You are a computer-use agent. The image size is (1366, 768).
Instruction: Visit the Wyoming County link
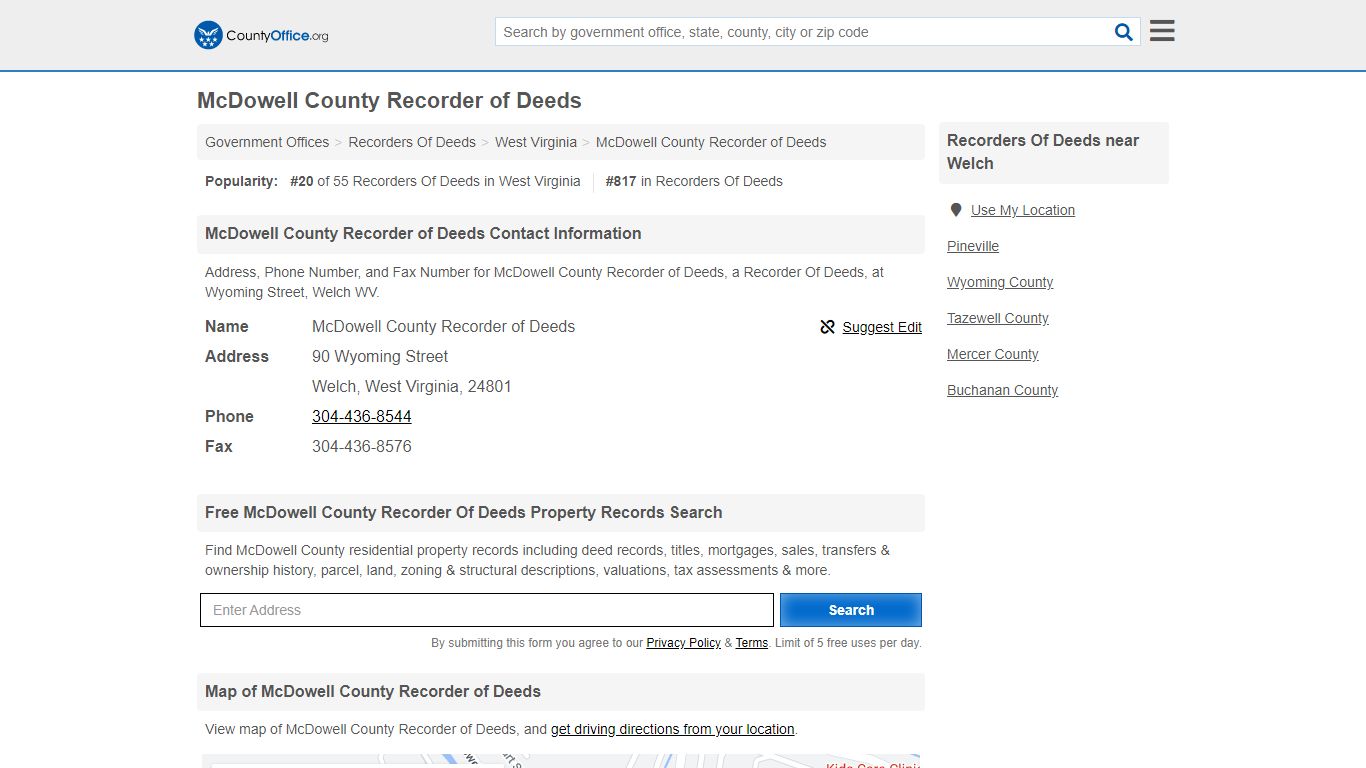coord(1000,282)
